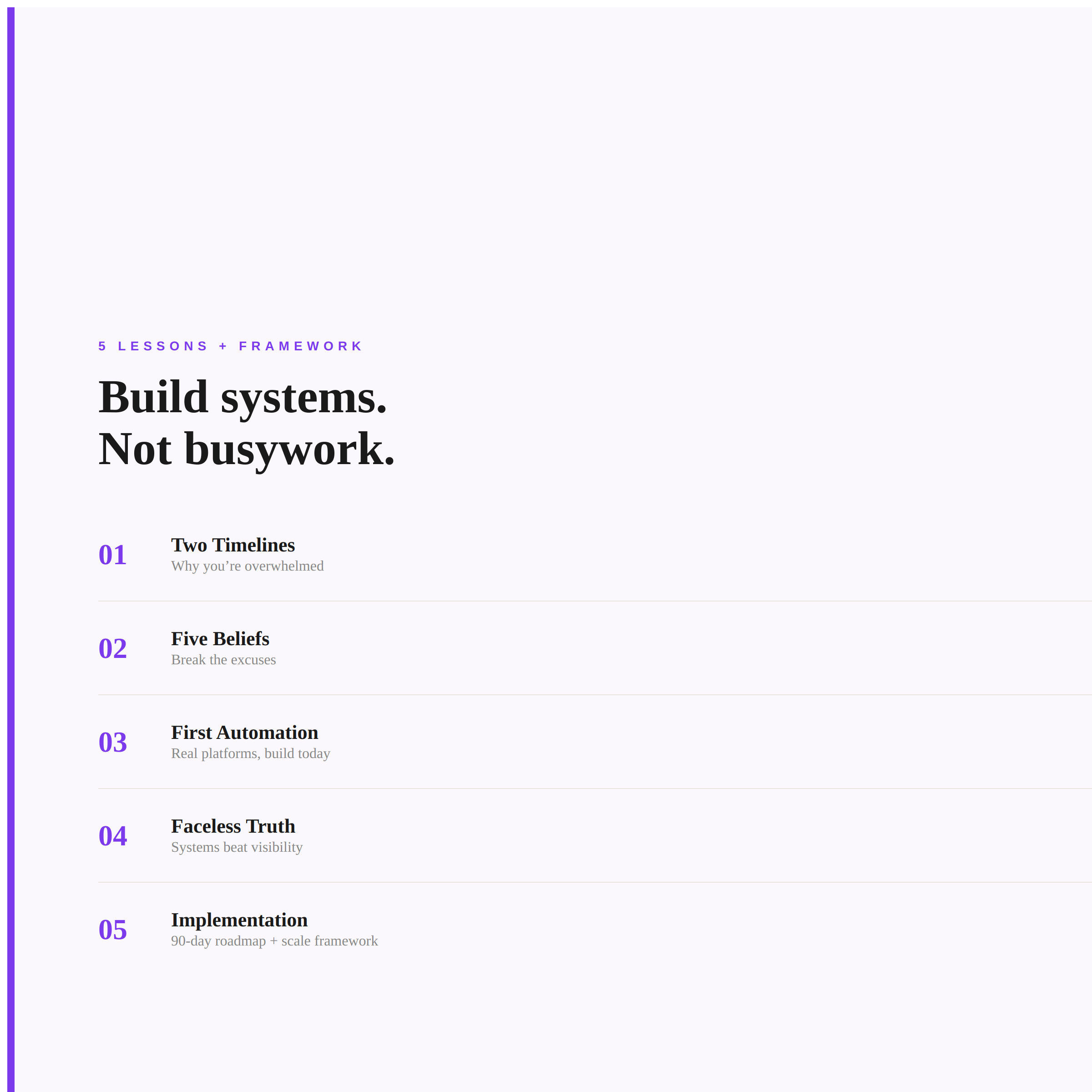
Task: Click the 'Not busywork.' headline line
Action: pos(247,450)
